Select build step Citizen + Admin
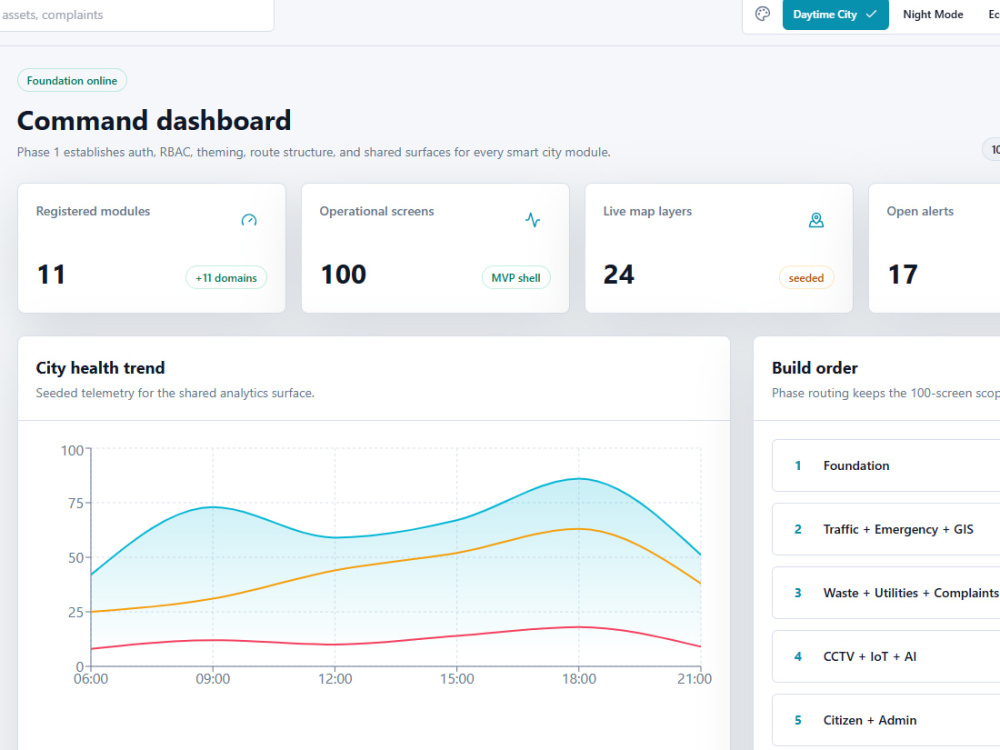Screen dimensions: 1000x750 tap(886, 720)
